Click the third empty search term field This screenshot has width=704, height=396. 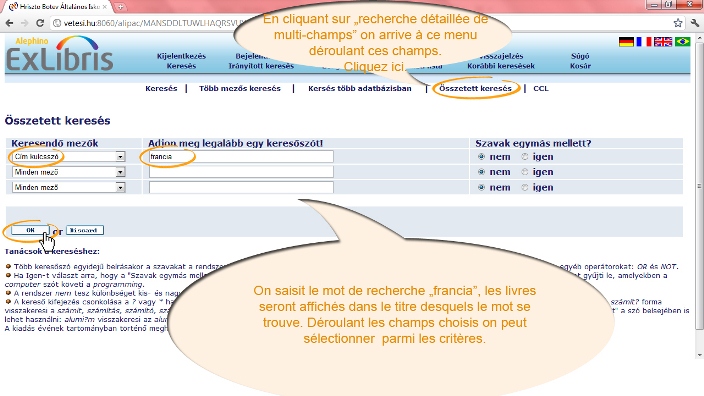tap(241, 187)
